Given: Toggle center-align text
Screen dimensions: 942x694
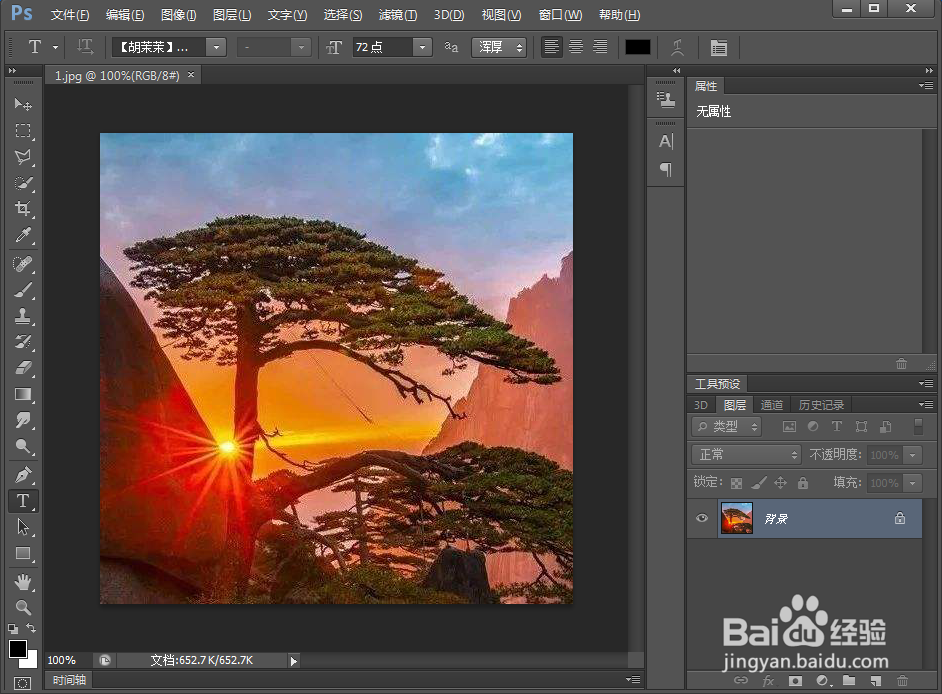Looking at the screenshot, I should [x=576, y=47].
